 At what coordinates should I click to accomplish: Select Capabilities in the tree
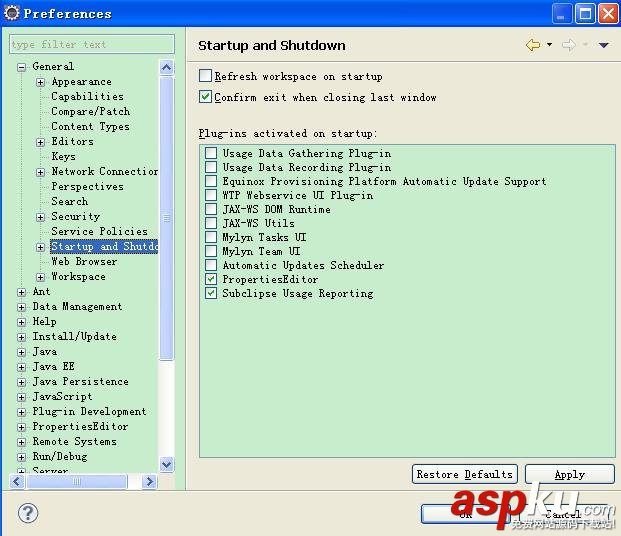coord(87,96)
